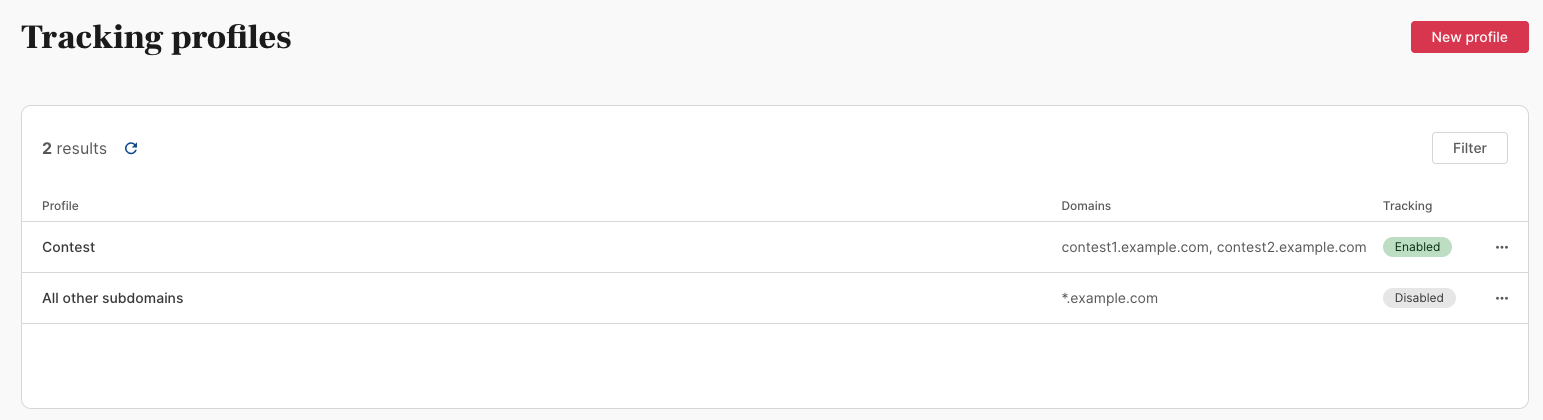
Task: Click the Domains column header
Action: point(1086,206)
